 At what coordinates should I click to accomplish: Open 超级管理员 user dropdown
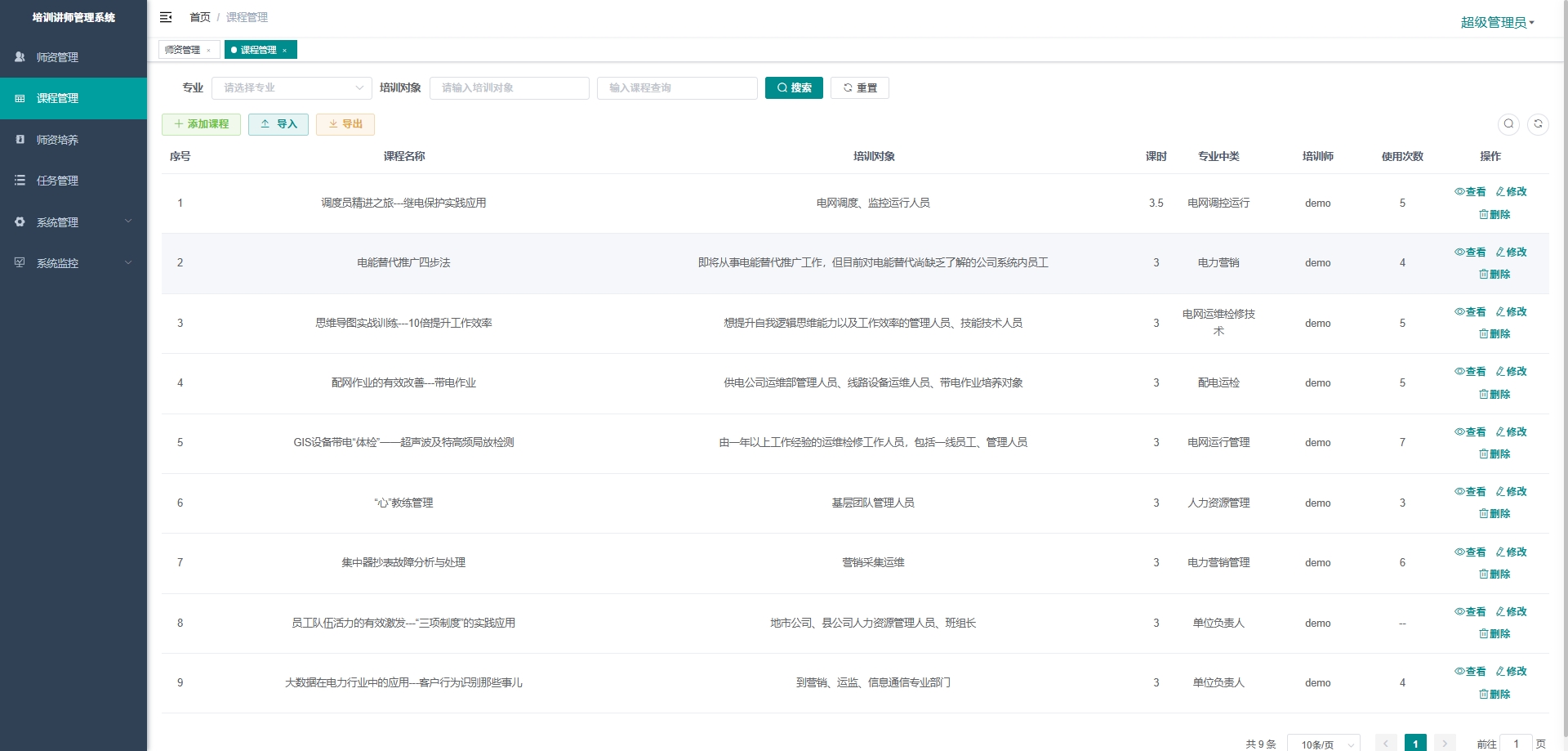click(1497, 22)
